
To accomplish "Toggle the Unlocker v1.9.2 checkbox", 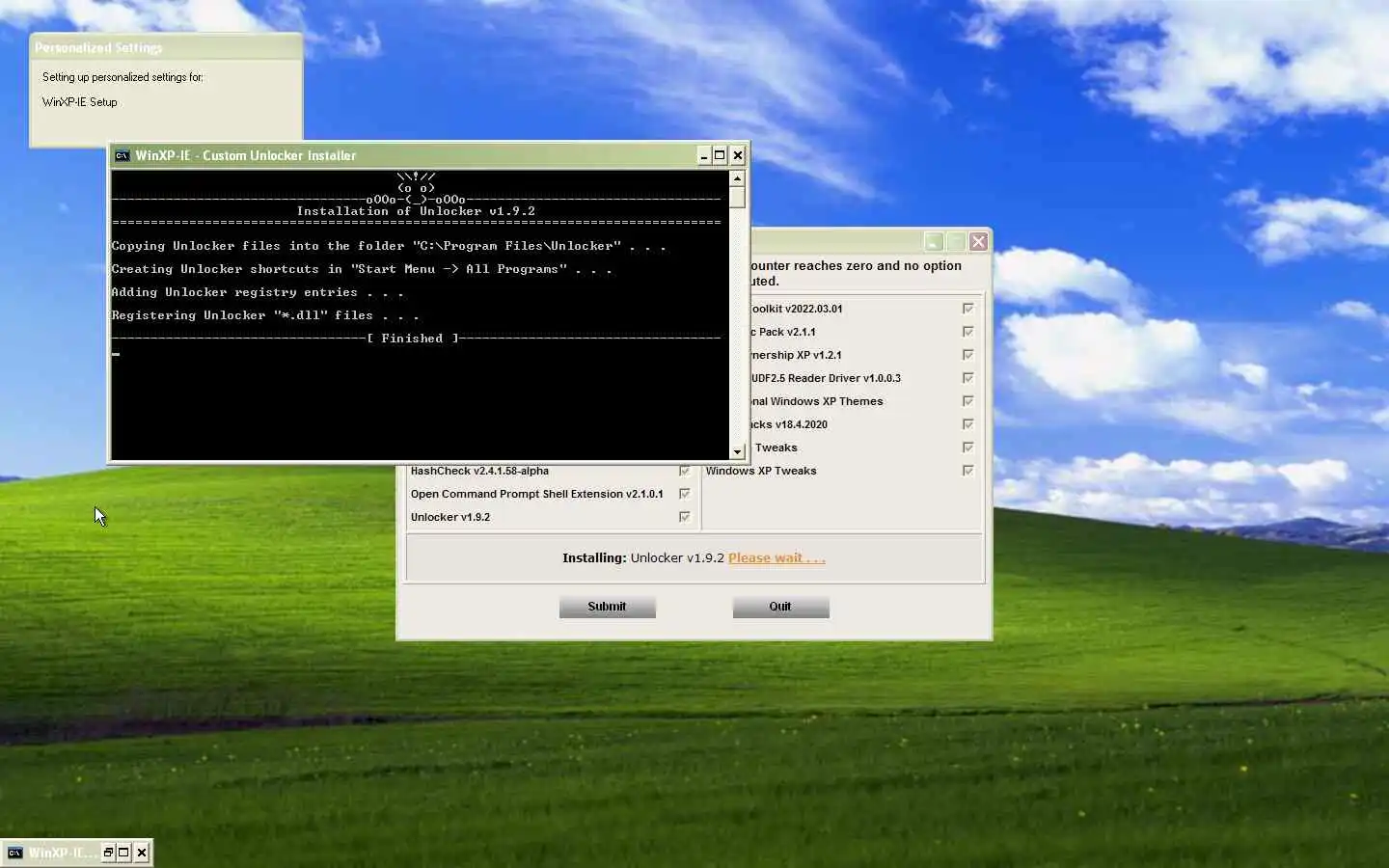I will coord(685,517).
